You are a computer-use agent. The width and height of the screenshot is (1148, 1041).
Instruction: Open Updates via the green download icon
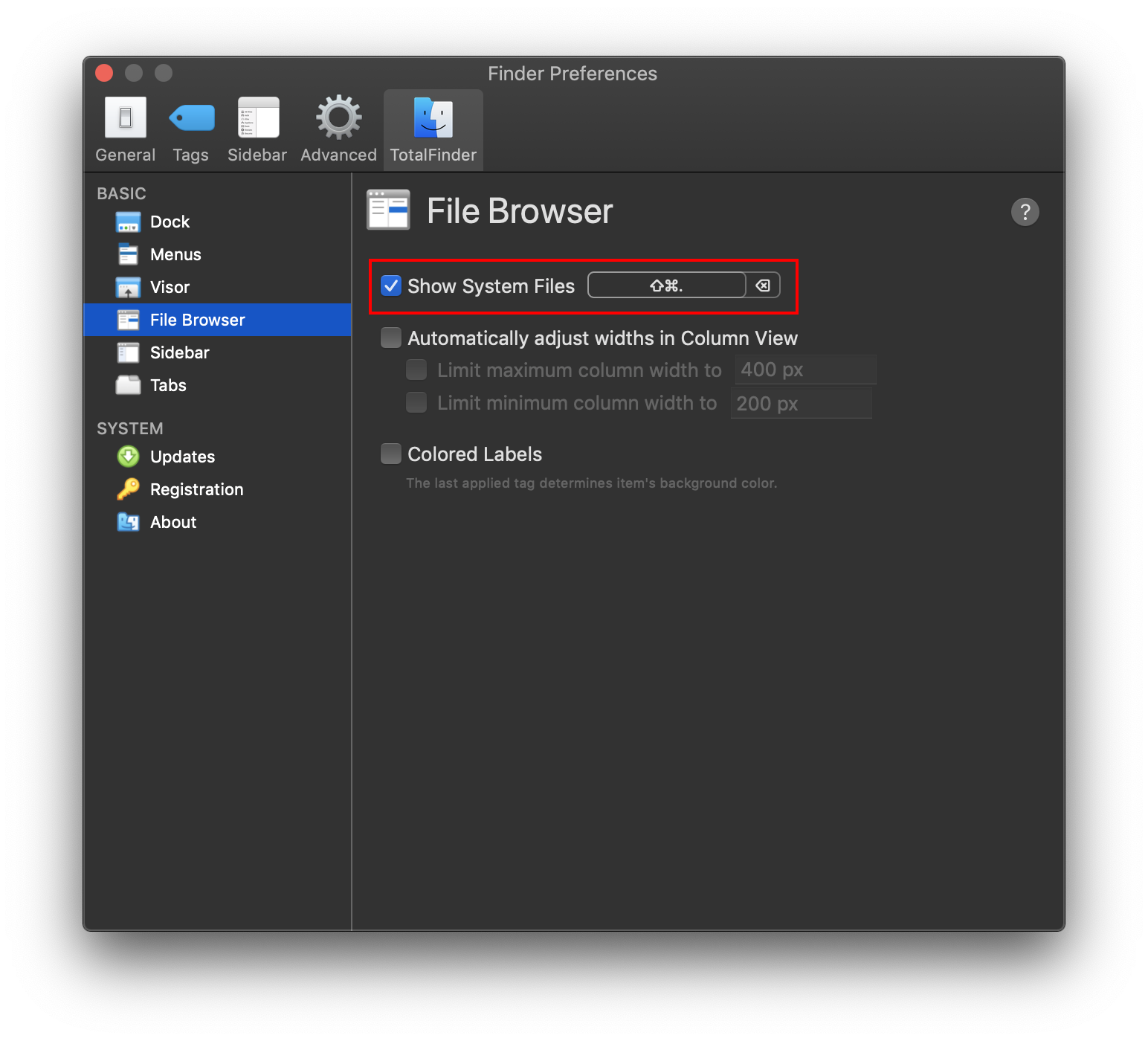pos(128,456)
